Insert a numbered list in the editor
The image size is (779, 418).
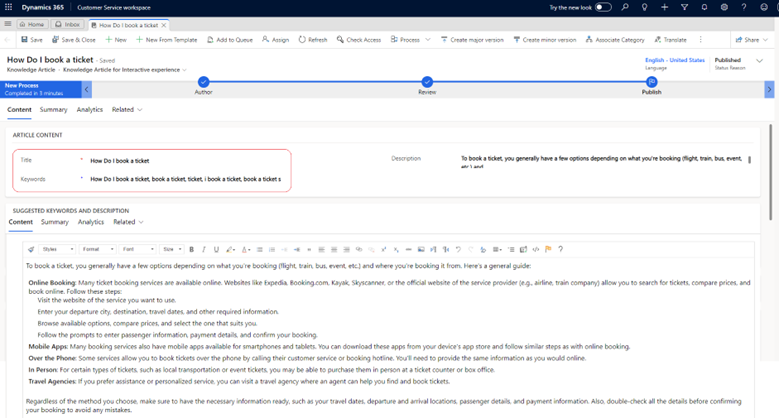point(272,250)
